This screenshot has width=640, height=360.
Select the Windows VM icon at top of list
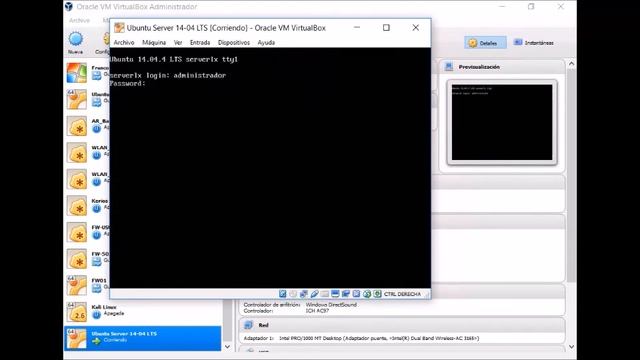77,73
